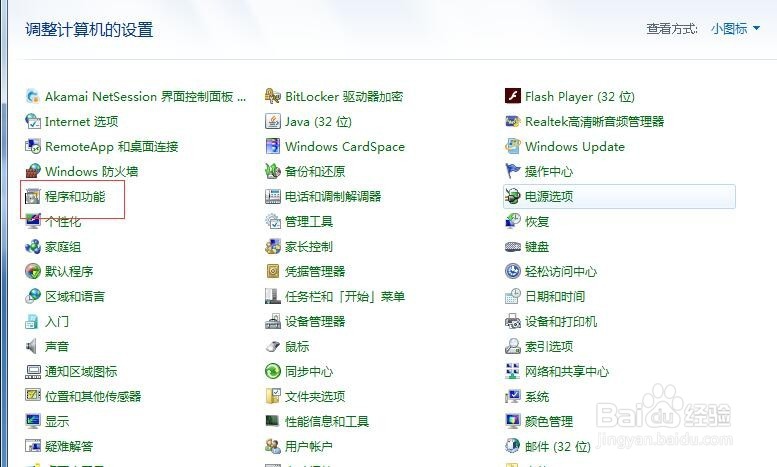The height and width of the screenshot is (467, 777).
Task: Open the 电话和调制解调器 link
Action: tap(333, 196)
